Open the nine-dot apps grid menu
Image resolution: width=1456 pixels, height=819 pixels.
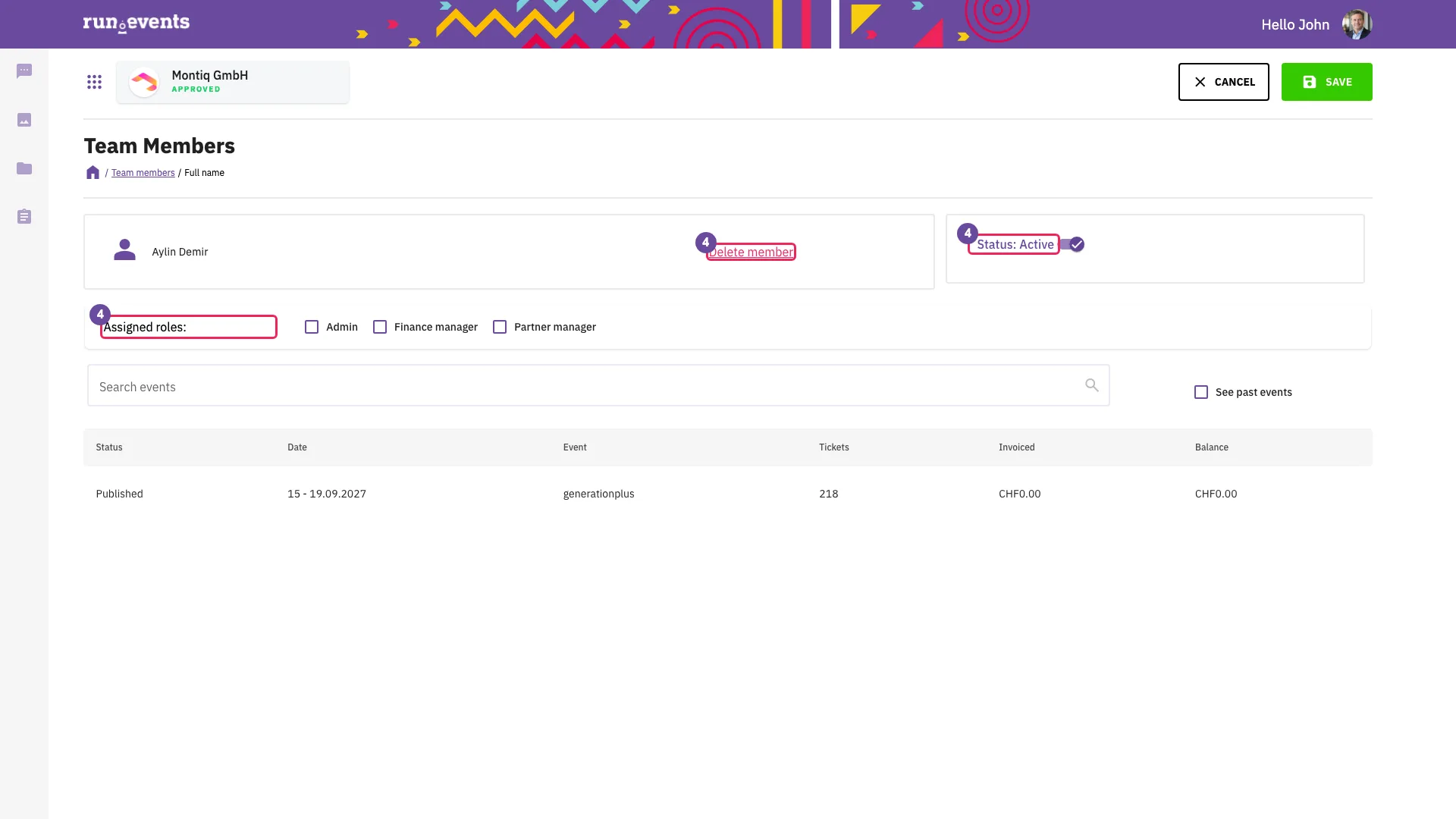(94, 82)
